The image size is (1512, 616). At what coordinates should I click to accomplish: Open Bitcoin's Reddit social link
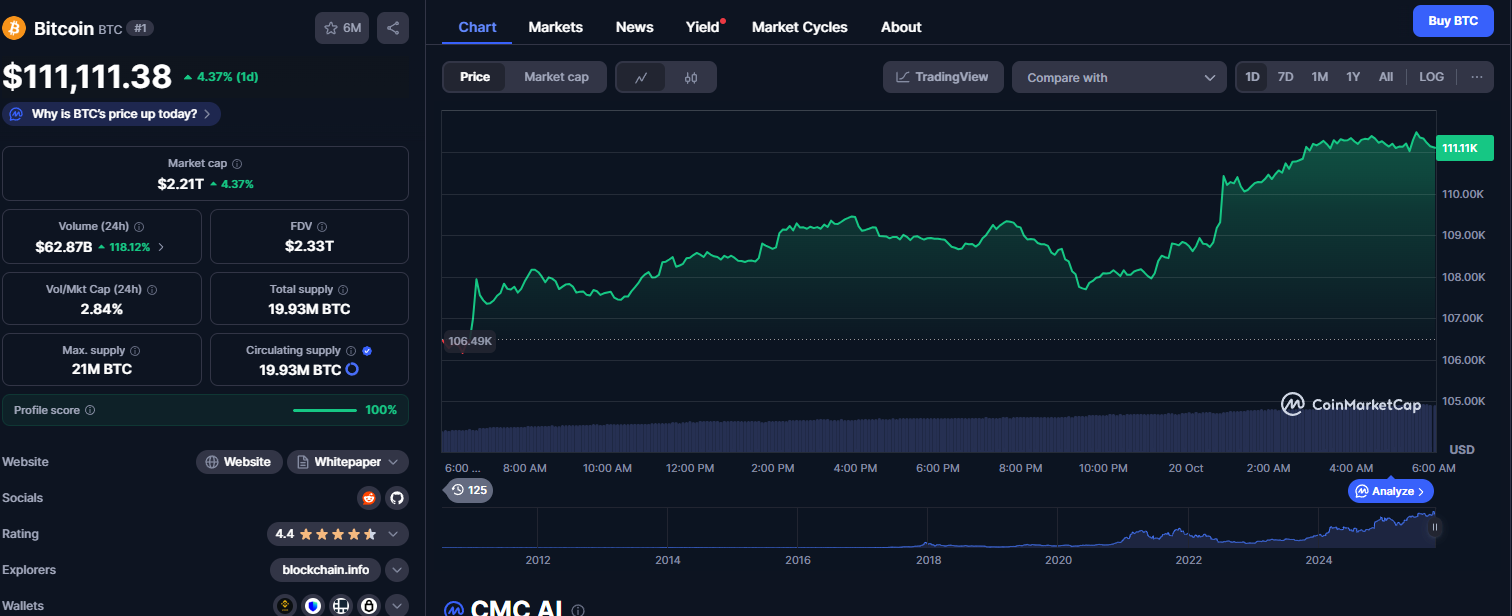click(x=370, y=498)
